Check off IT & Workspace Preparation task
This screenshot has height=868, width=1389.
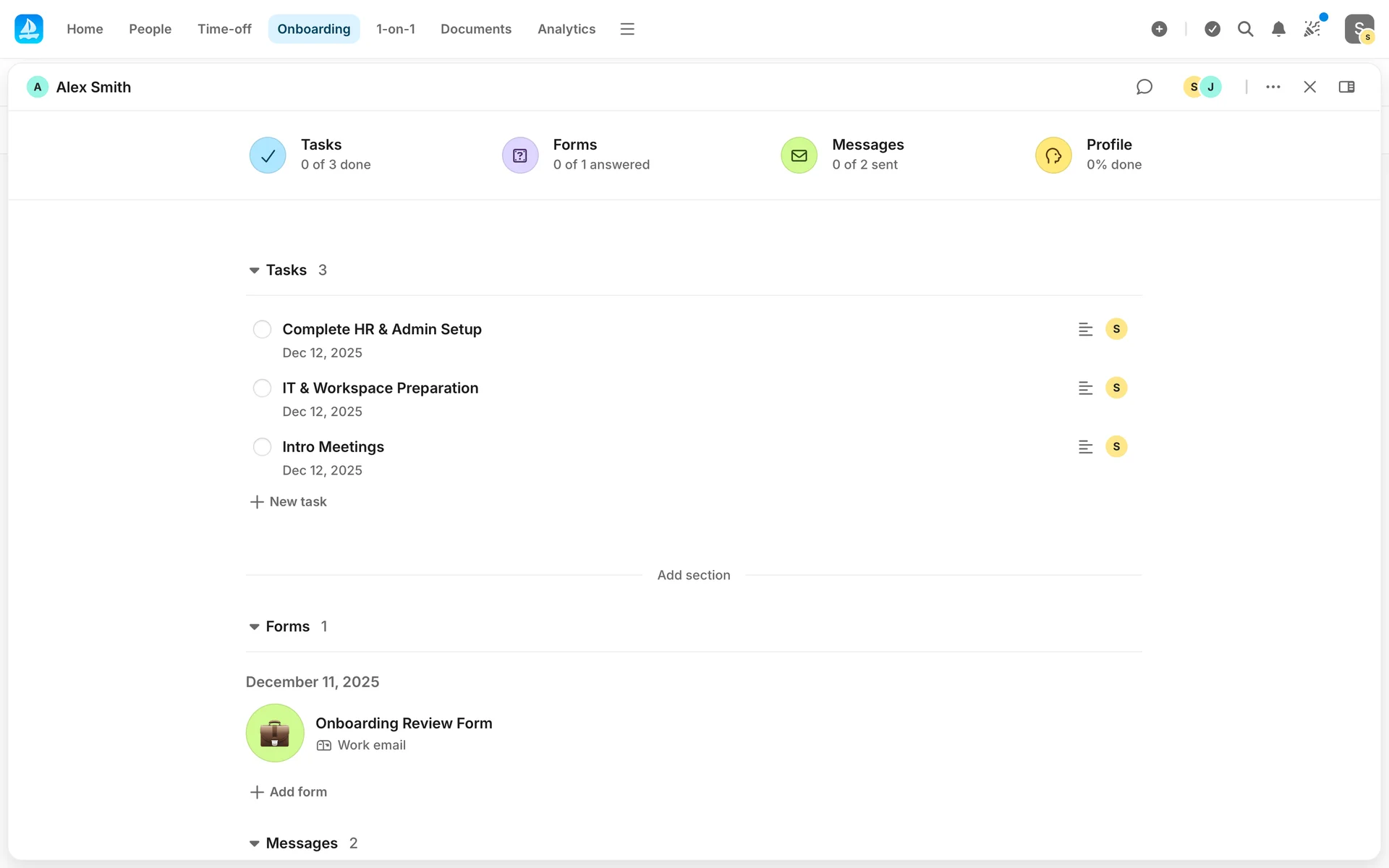click(262, 388)
